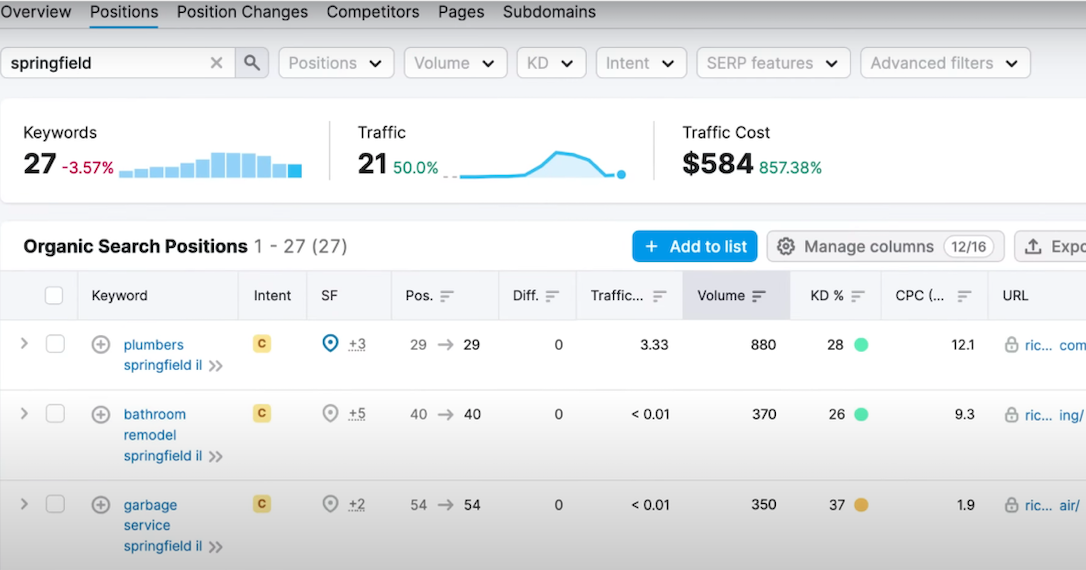Screen dimensions: 1086x570
Task: Click the map pin SERP feature icon in the plumbers row
Action: click(330, 344)
